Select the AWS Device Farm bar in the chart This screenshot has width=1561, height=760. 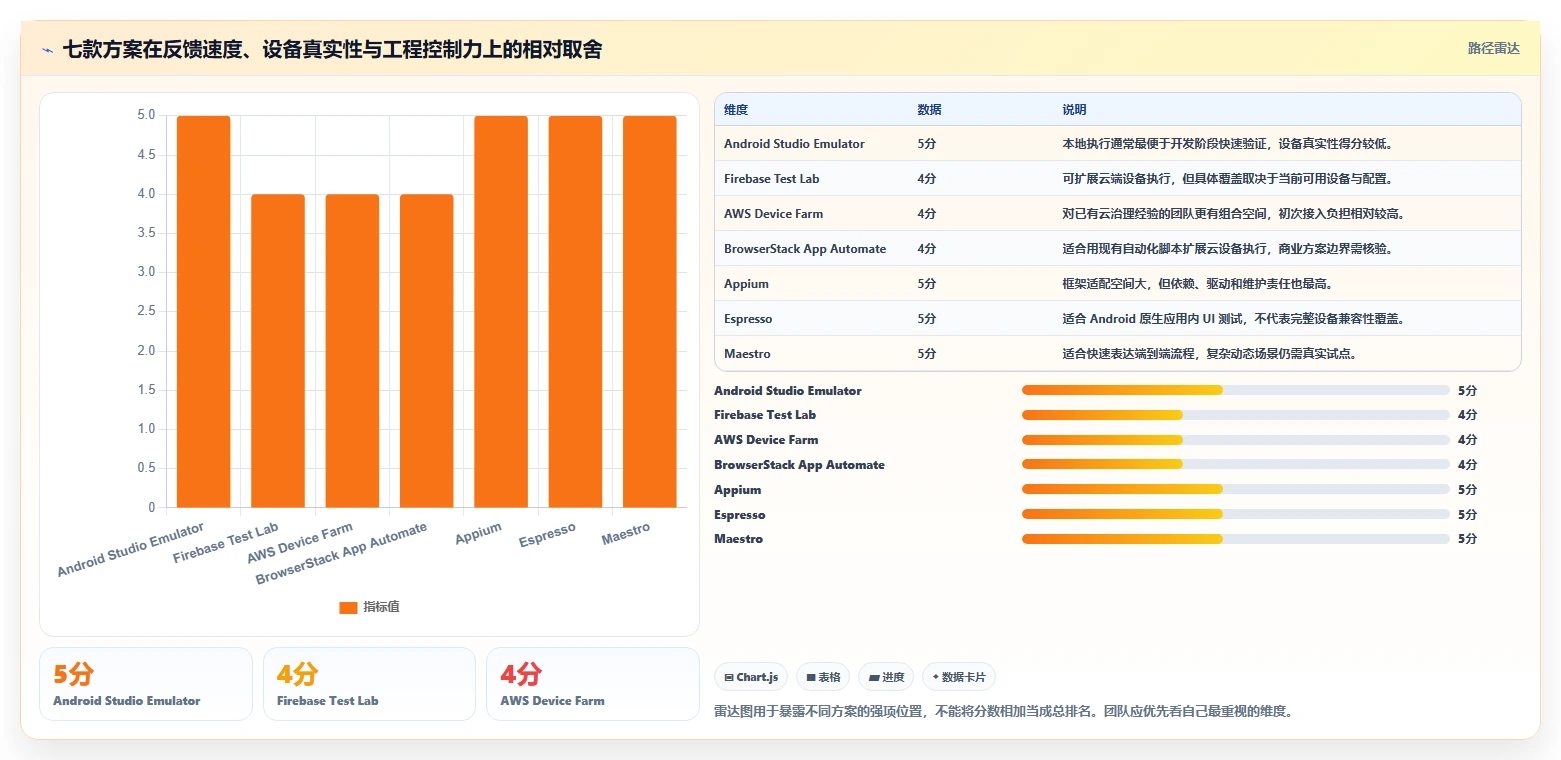pyautogui.click(x=352, y=350)
